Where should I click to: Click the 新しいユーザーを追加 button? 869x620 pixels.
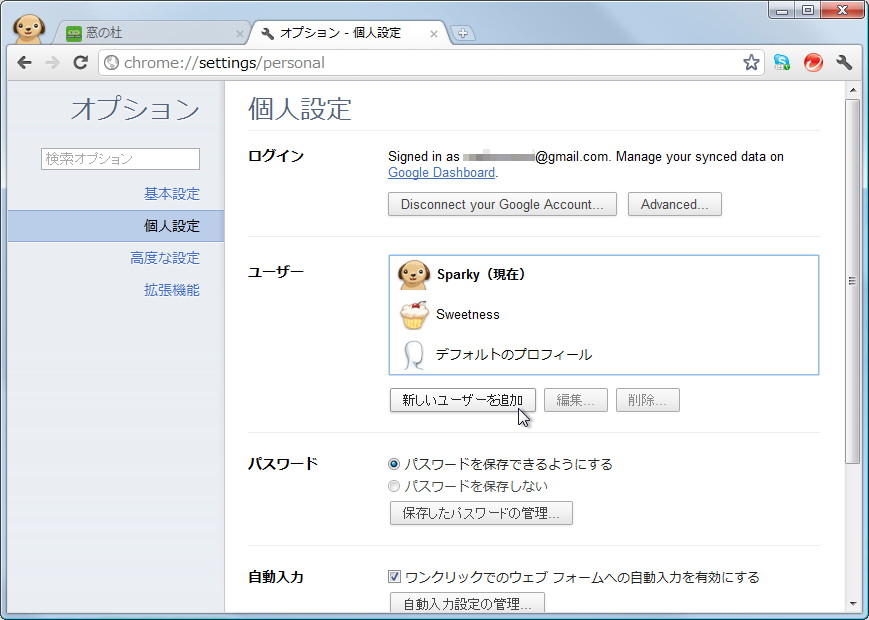point(462,400)
